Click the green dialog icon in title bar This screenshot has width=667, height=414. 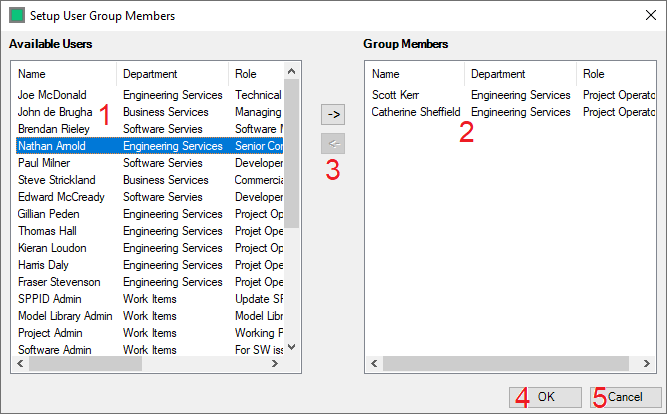coord(17,15)
